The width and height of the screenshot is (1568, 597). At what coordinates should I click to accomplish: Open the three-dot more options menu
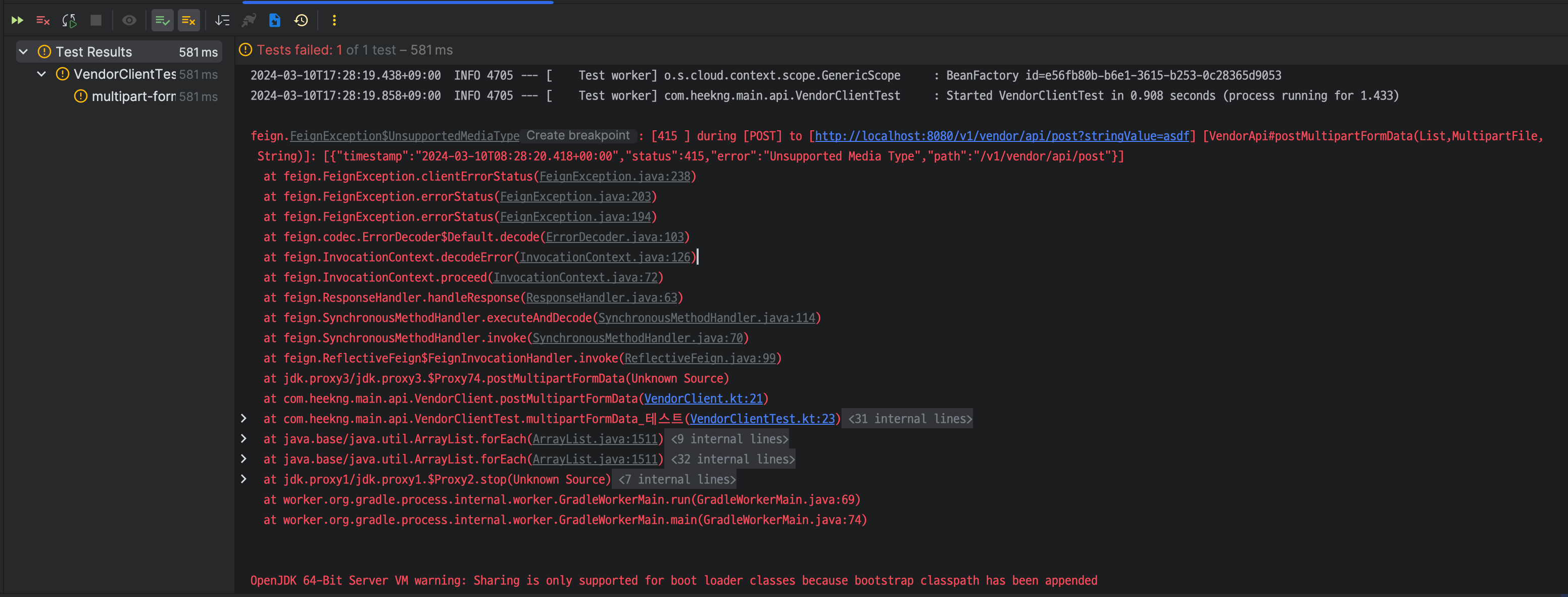[x=333, y=20]
